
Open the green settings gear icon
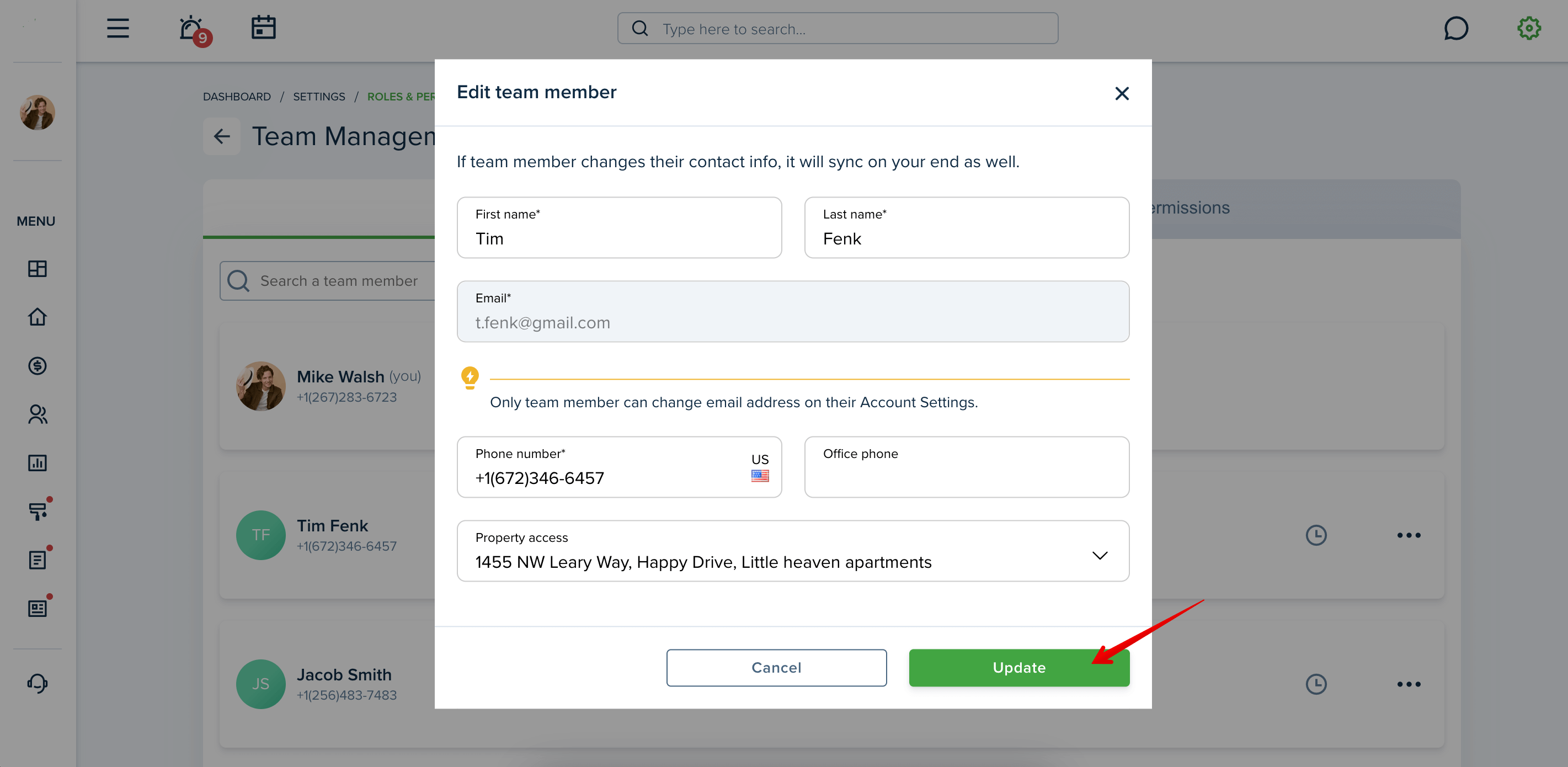point(1528,28)
